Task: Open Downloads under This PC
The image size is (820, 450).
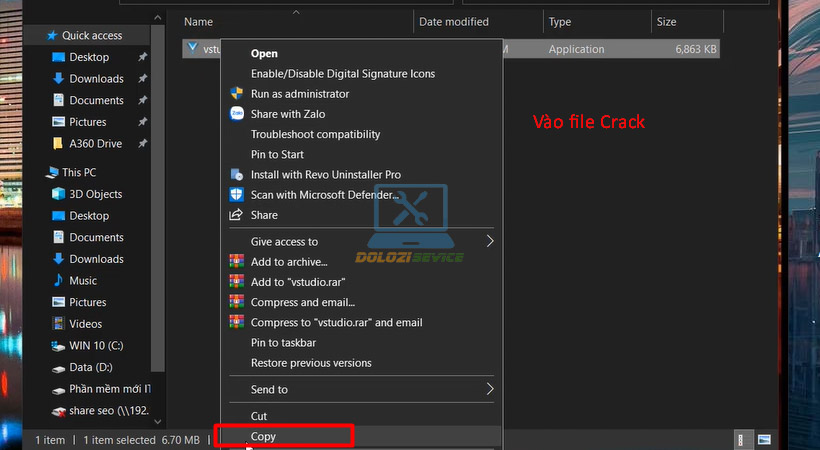Action: 96,258
